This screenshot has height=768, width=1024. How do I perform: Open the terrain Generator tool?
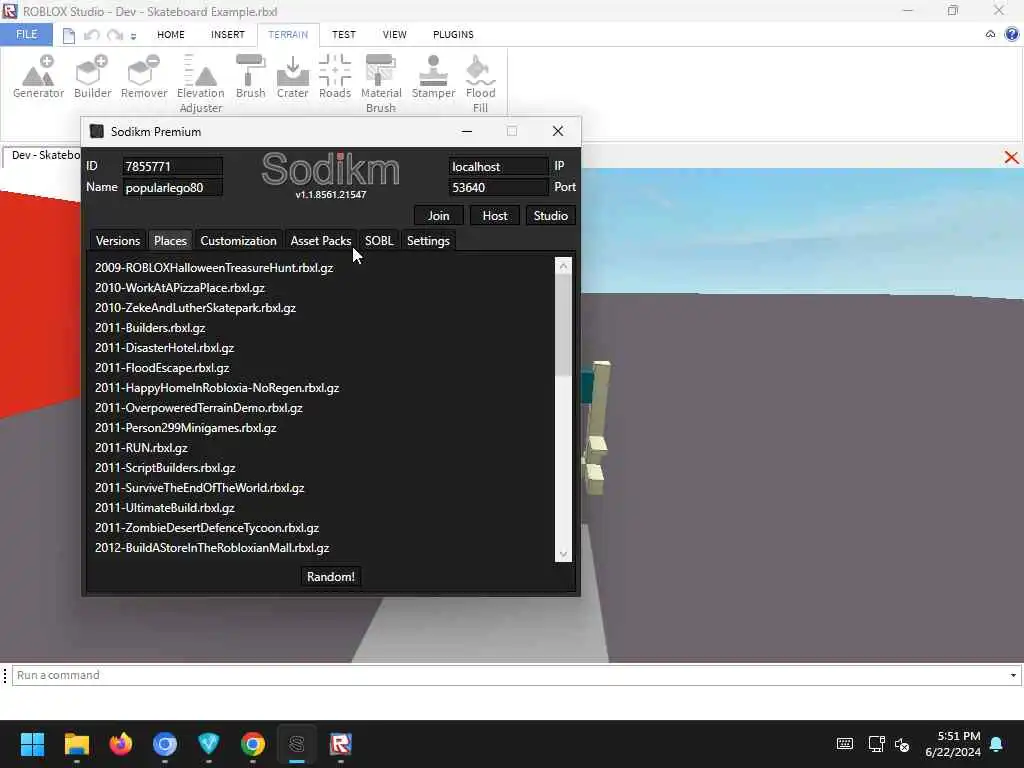pos(39,76)
